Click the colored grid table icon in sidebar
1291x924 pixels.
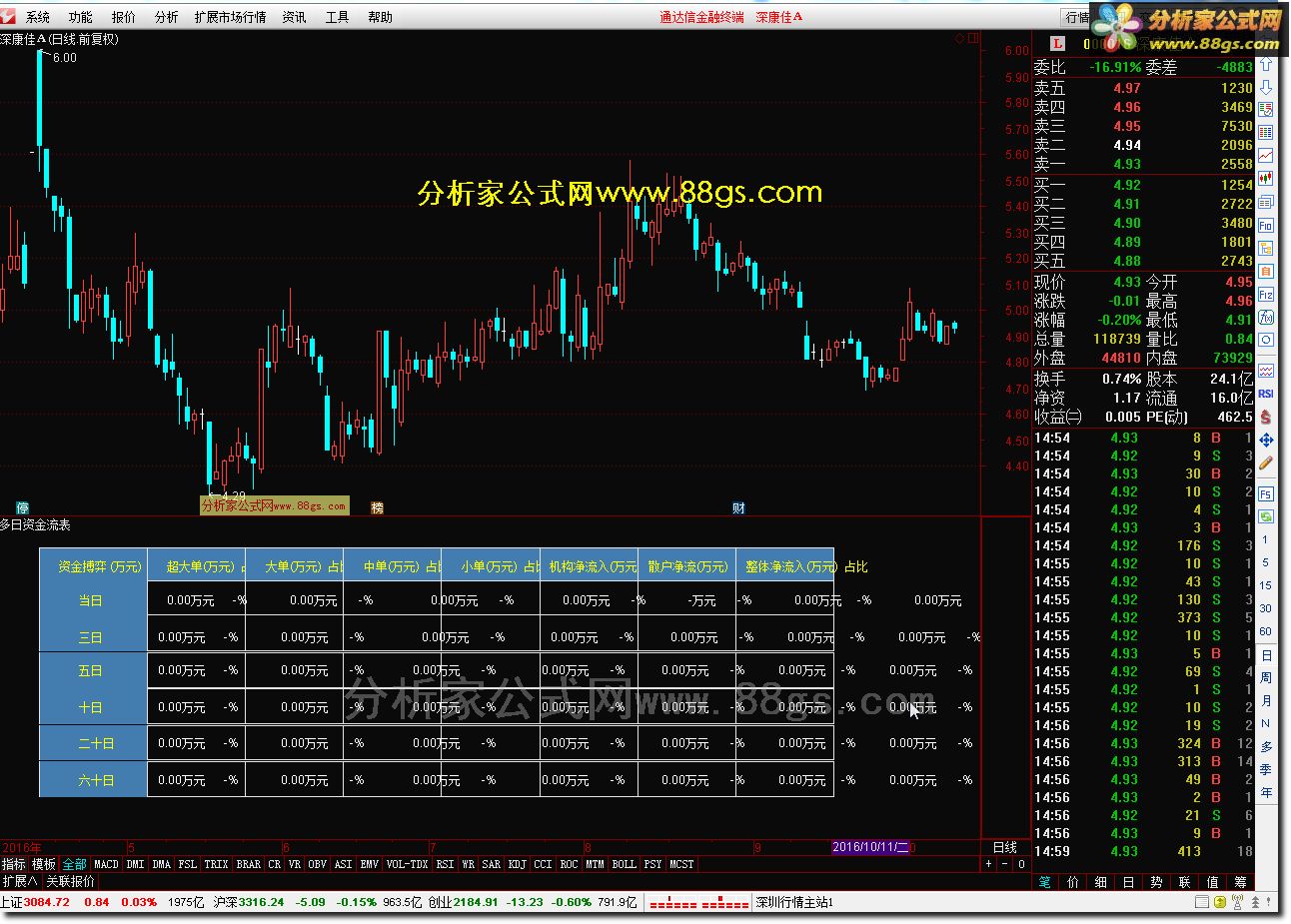coord(1266,132)
